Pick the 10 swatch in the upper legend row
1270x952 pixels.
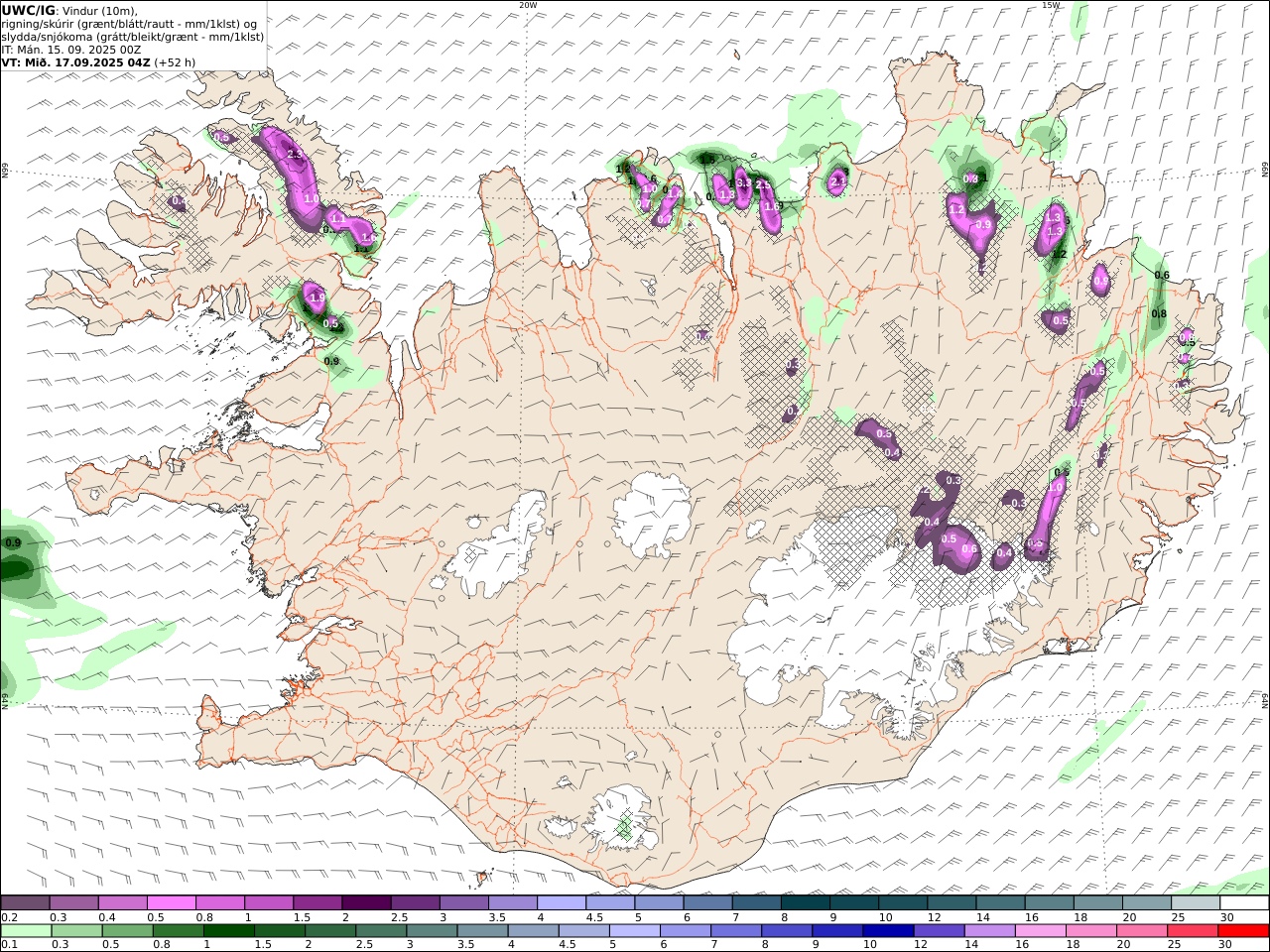903,903
